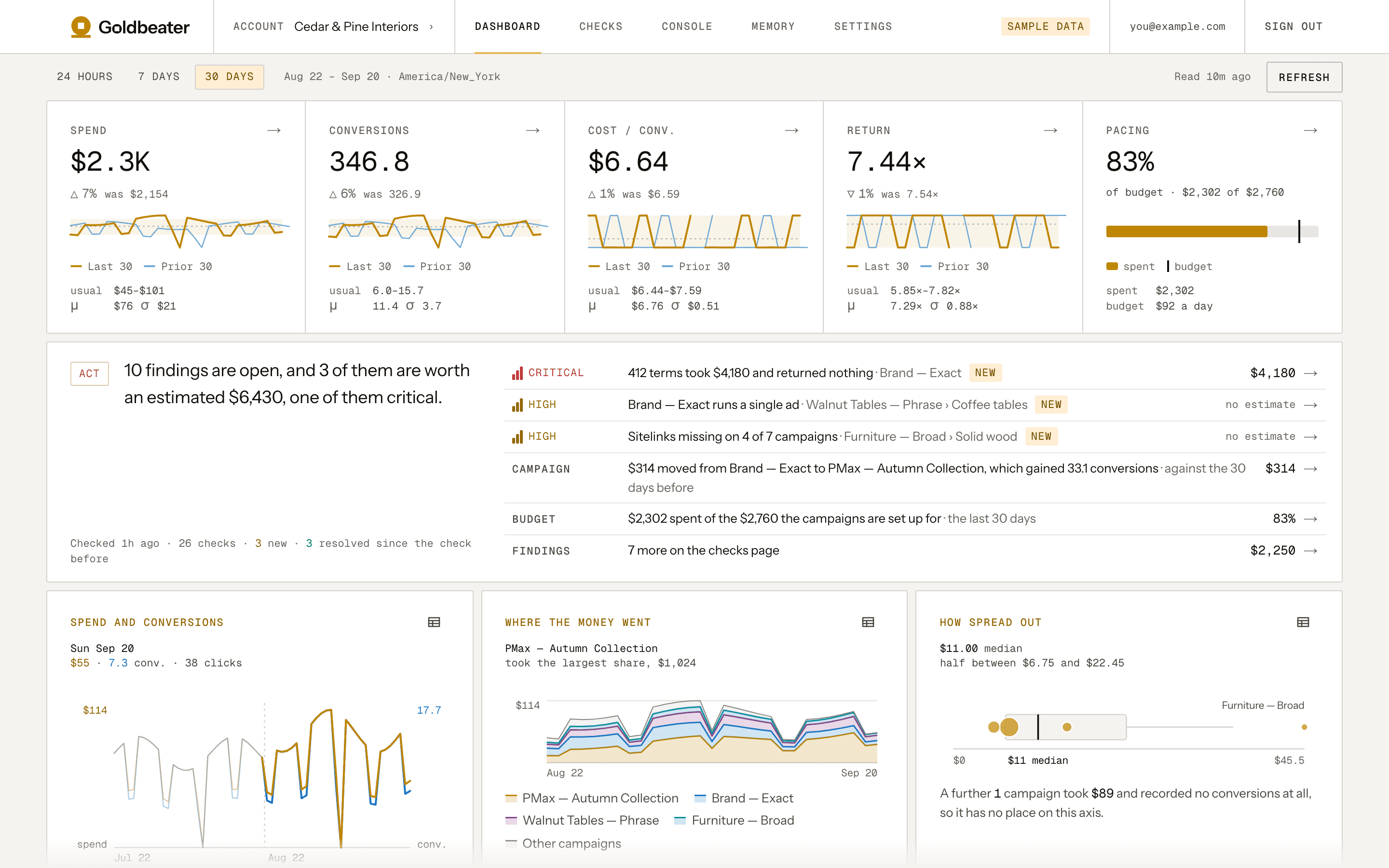Screen dimensions: 1389x868
Task: Open the Pacing card arrow
Action: click(x=1310, y=131)
